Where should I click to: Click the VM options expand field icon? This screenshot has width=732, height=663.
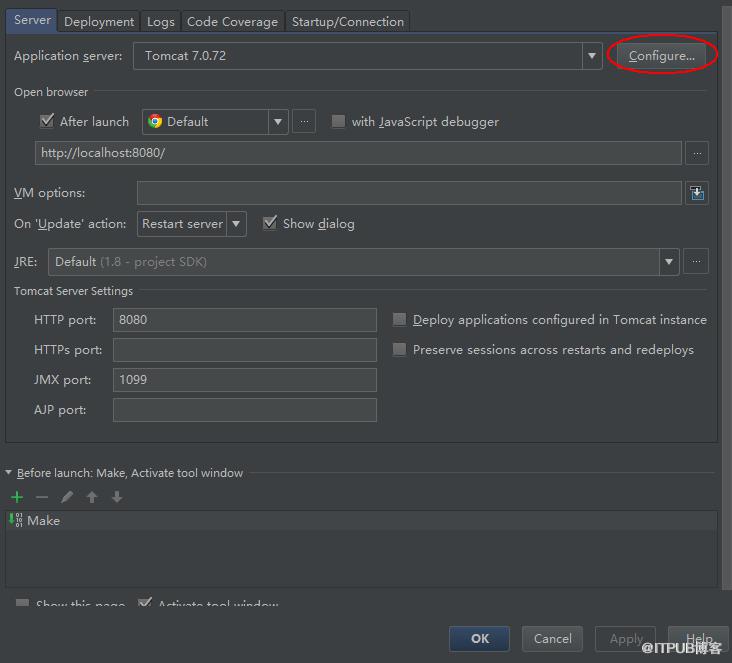697,193
